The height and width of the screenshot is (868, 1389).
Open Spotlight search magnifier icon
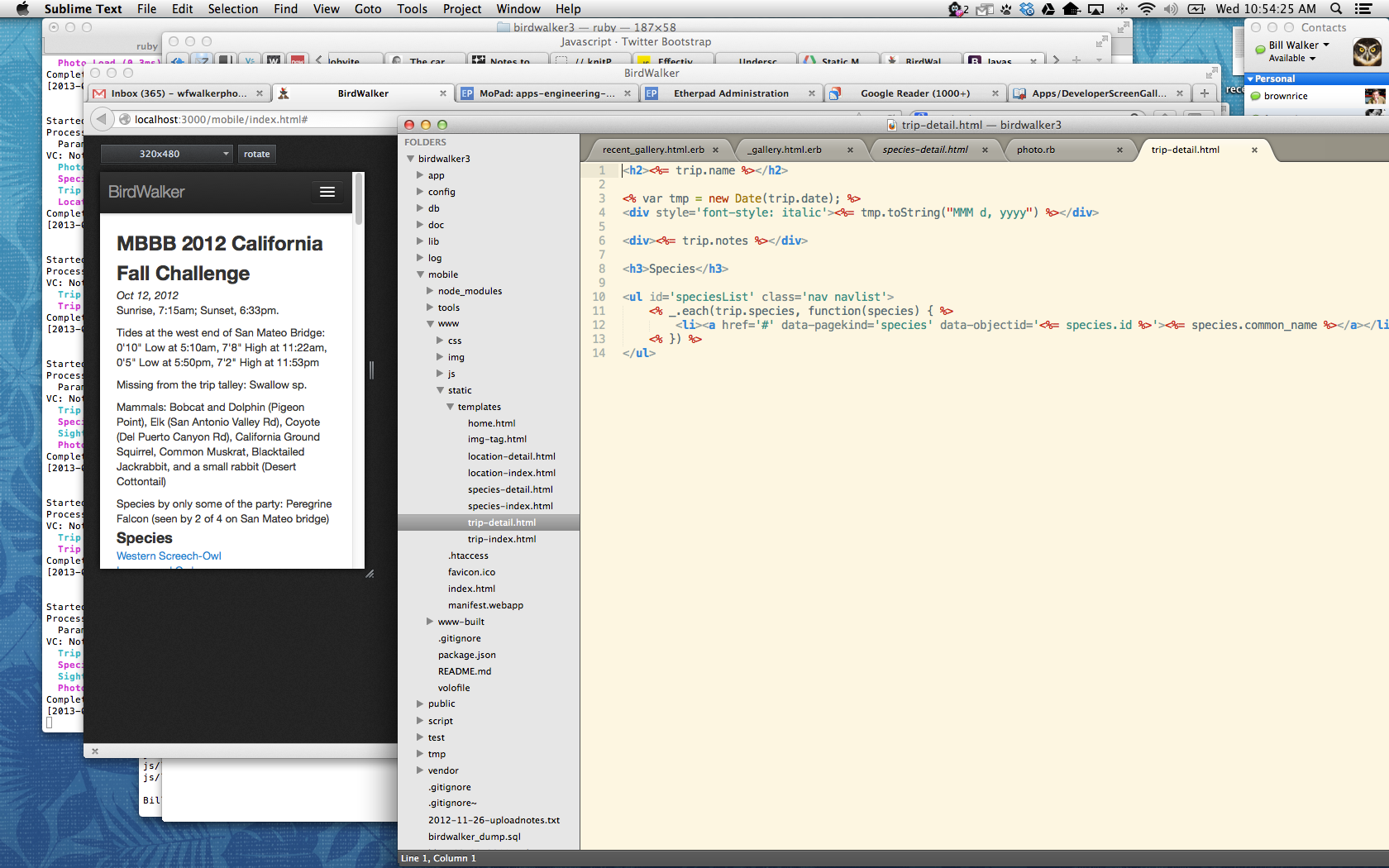click(x=1335, y=9)
